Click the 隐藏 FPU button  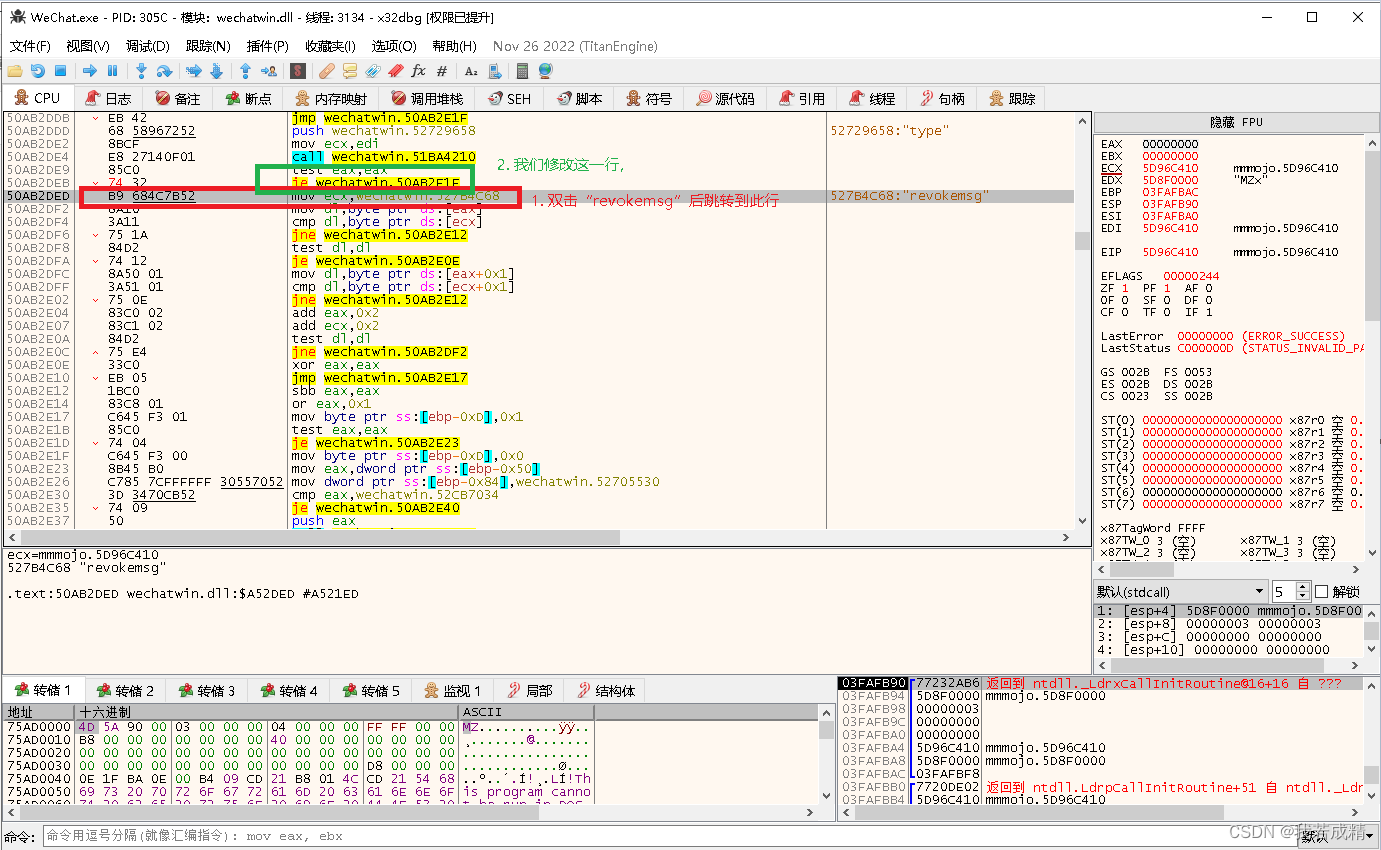1236,122
